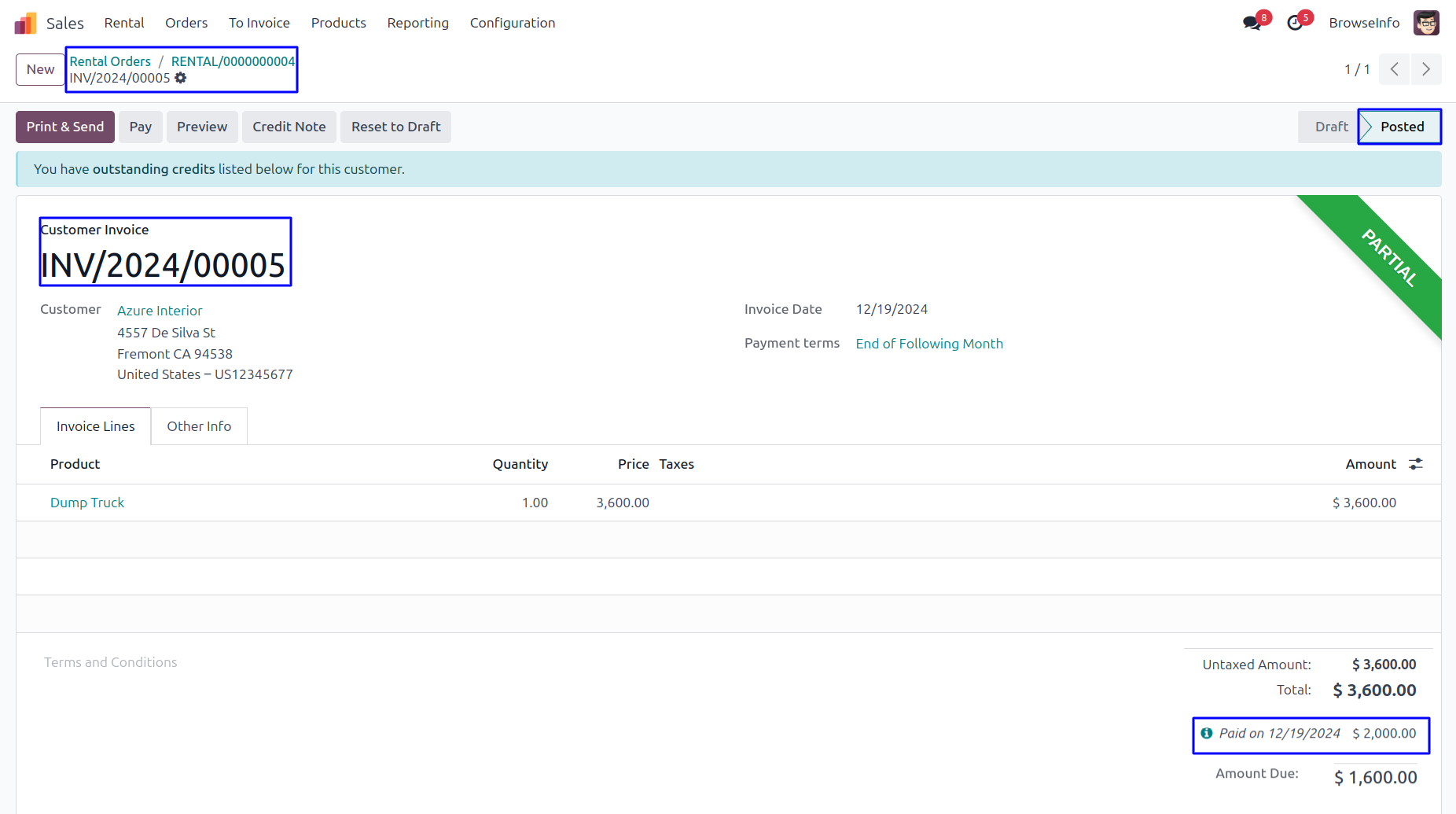Select the Invoice Lines tab
The height and width of the screenshot is (814, 1456).
point(95,426)
